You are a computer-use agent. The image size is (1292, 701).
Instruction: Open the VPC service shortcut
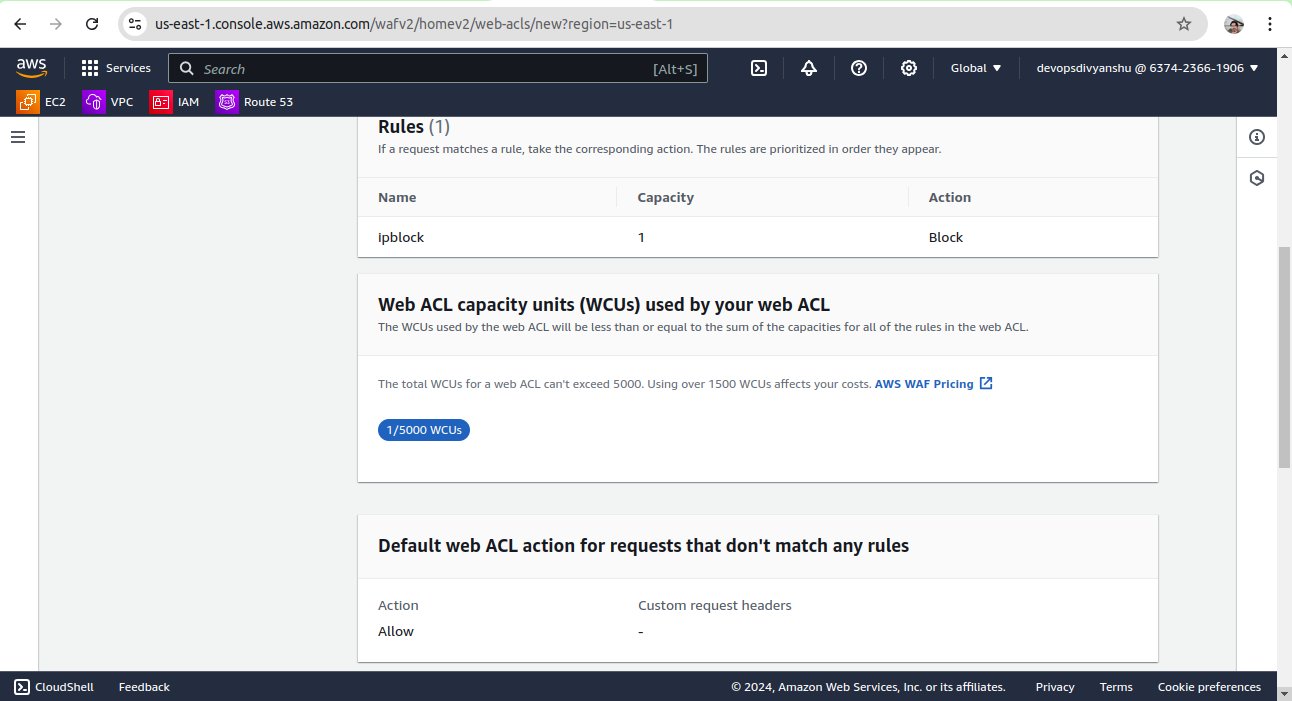pyautogui.click(x=108, y=102)
